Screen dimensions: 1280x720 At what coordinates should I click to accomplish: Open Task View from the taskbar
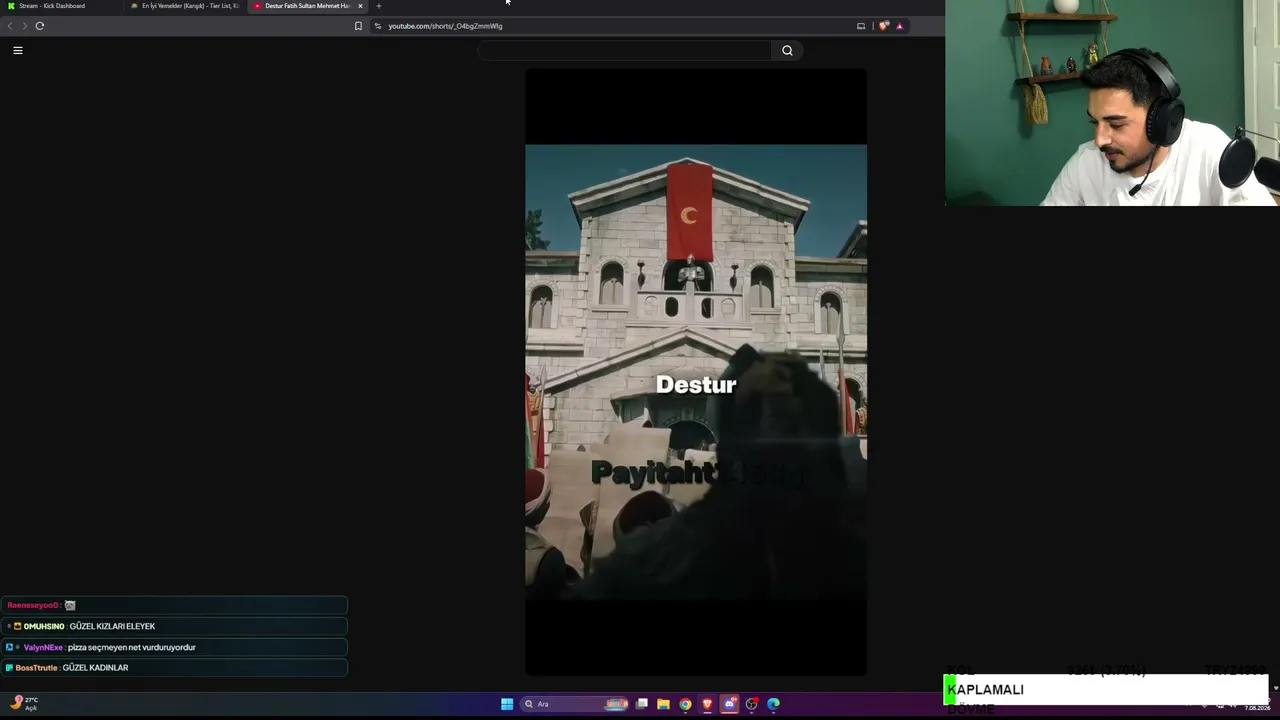coord(642,704)
